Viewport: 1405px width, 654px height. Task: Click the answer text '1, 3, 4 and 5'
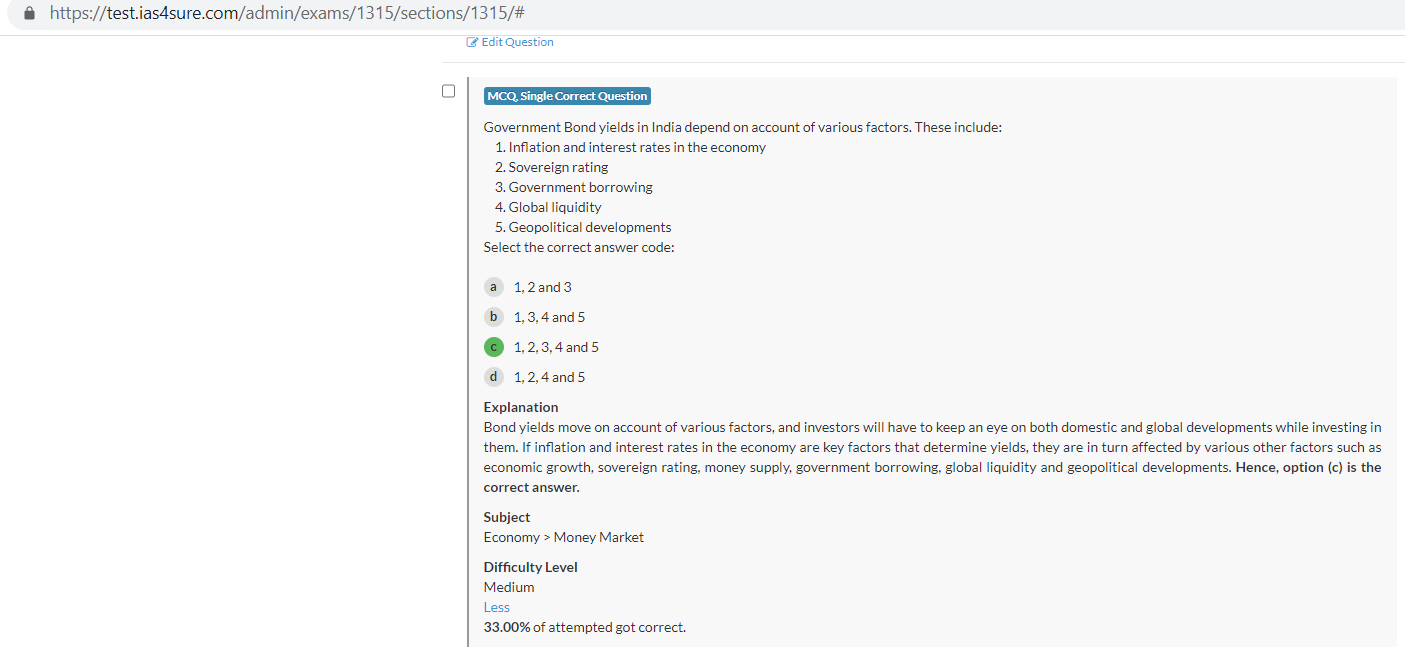pyautogui.click(x=549, y=317)
